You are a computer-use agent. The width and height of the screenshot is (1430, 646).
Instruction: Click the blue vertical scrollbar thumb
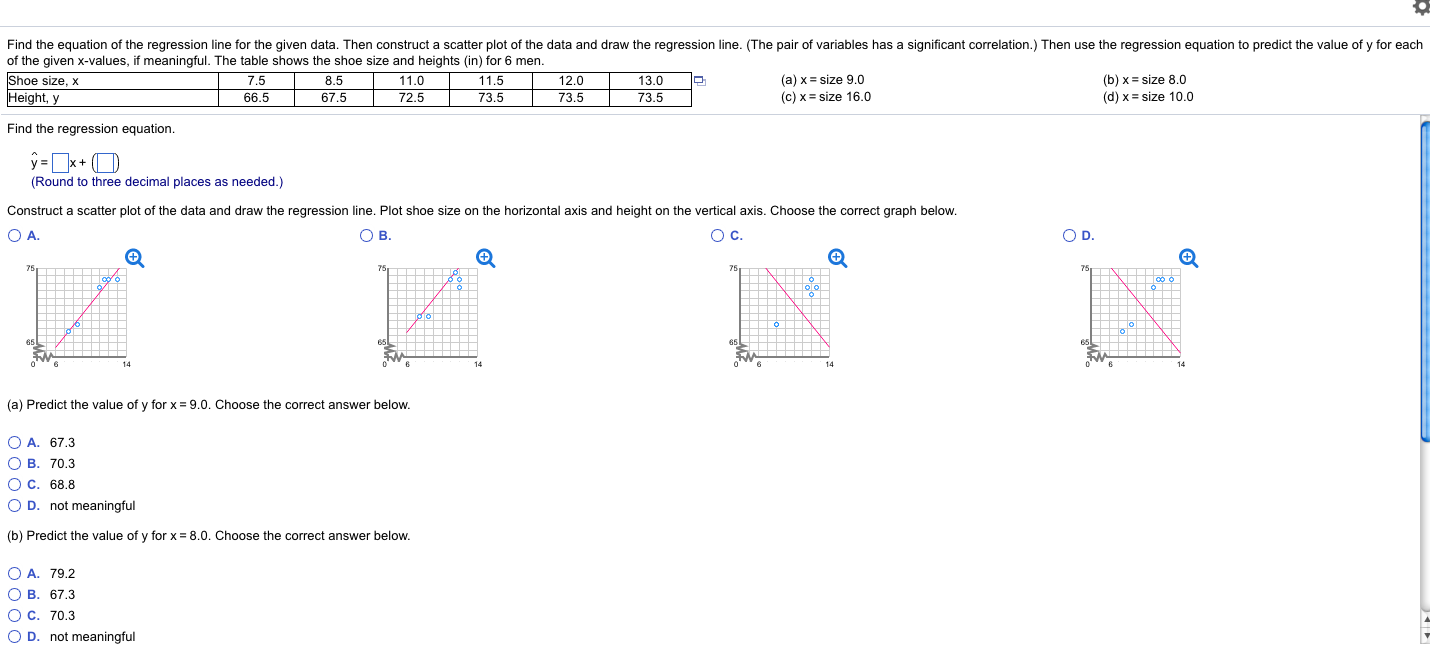1425,278
